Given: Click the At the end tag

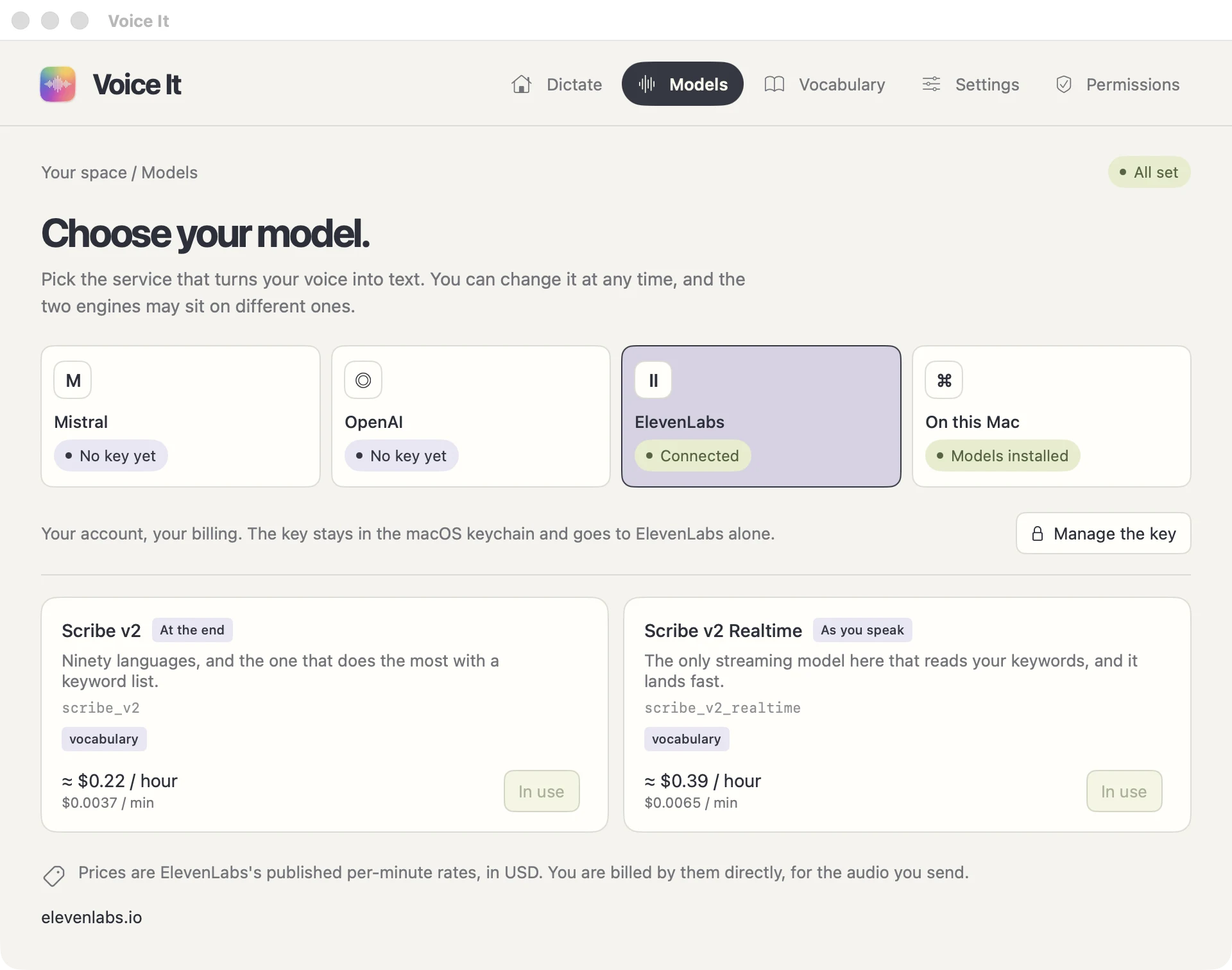Looking at the screenshot, I should [193, 630].
